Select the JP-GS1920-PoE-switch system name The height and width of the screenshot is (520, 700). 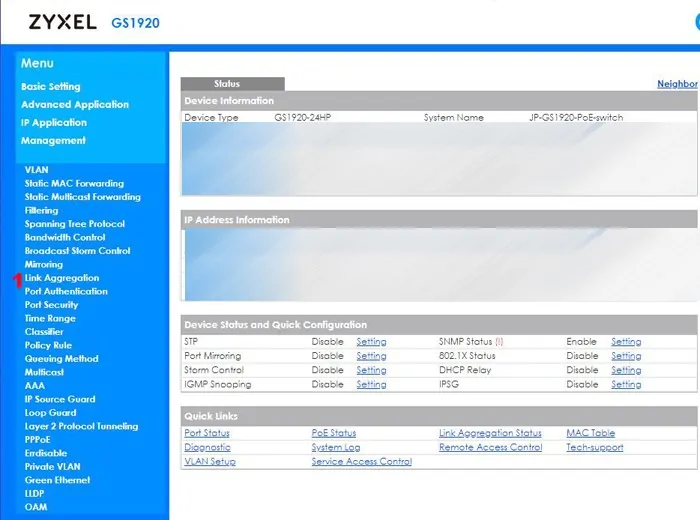coord(576,117)
